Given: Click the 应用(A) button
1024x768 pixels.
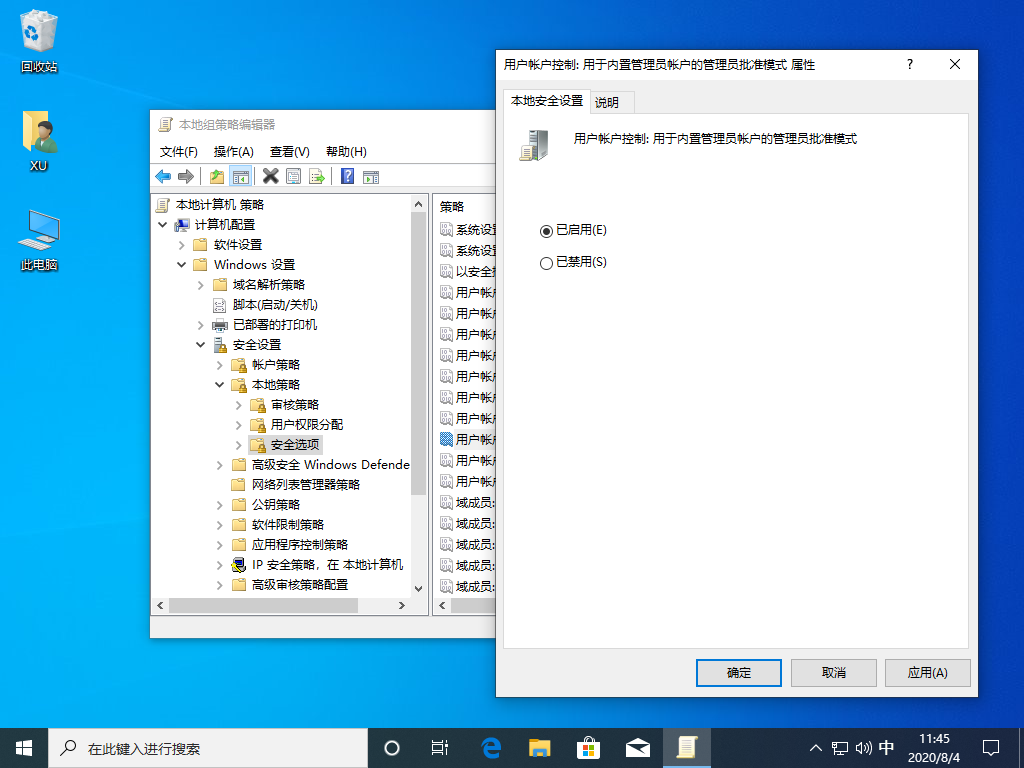Looking at the screenshot, I should tap(927, 673).
